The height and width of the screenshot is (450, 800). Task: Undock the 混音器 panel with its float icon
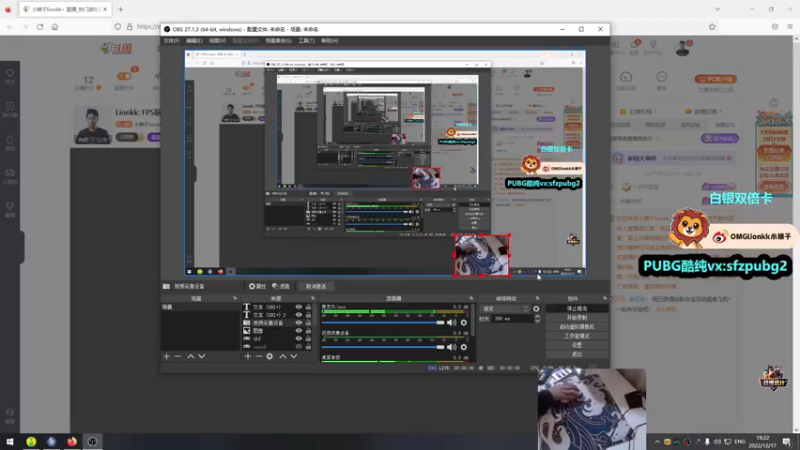tap(471, 298)
